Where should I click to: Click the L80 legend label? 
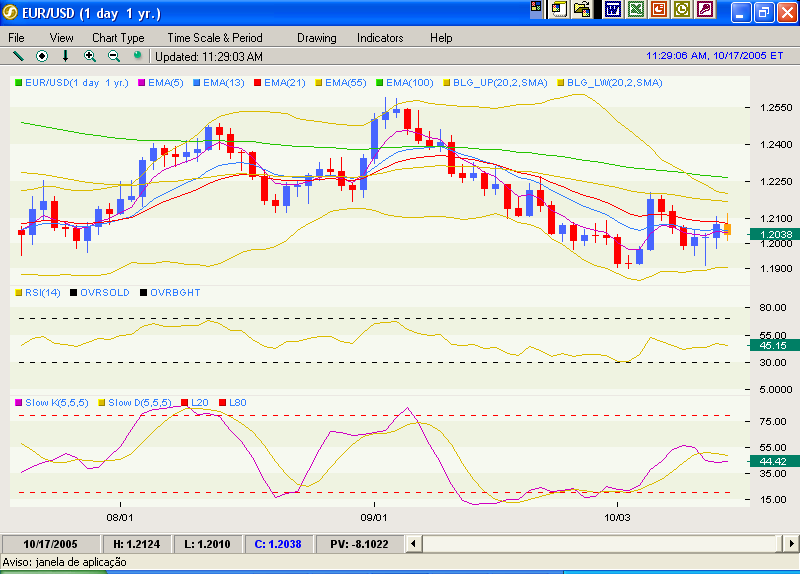pyautogui.click(x=238, y=403)
